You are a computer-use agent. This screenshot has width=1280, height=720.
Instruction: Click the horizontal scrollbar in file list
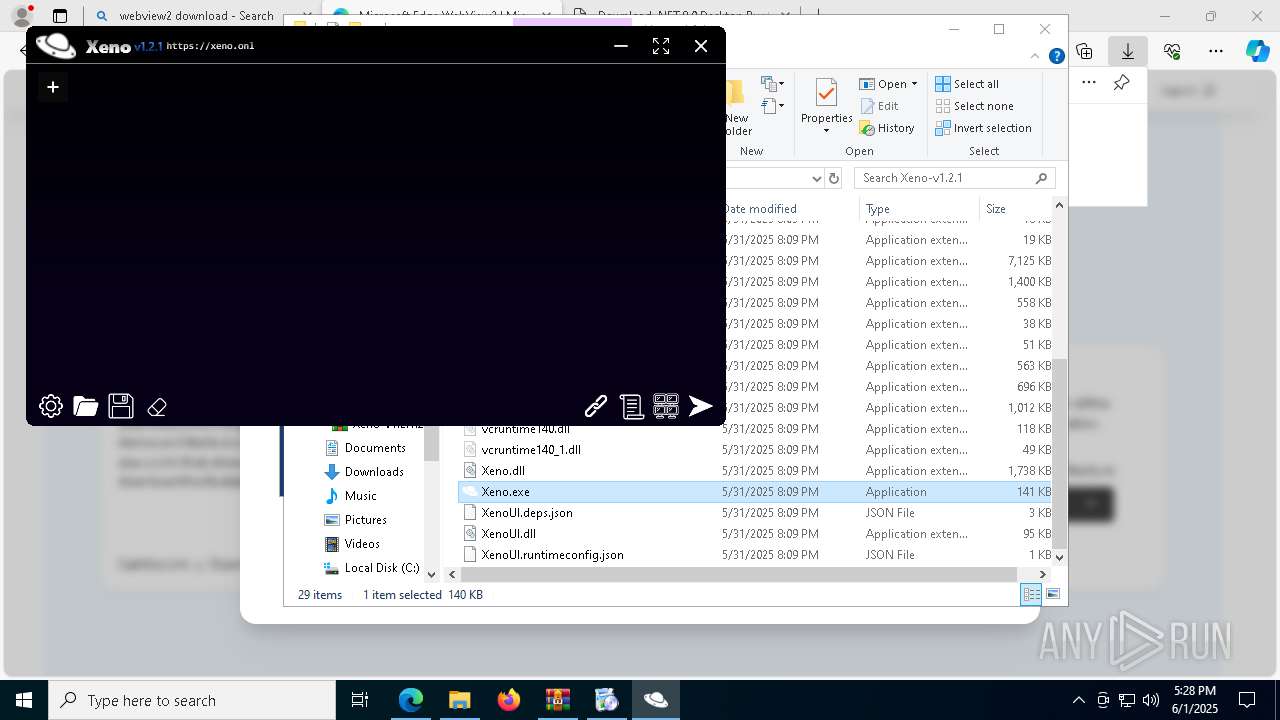[739, 574]
